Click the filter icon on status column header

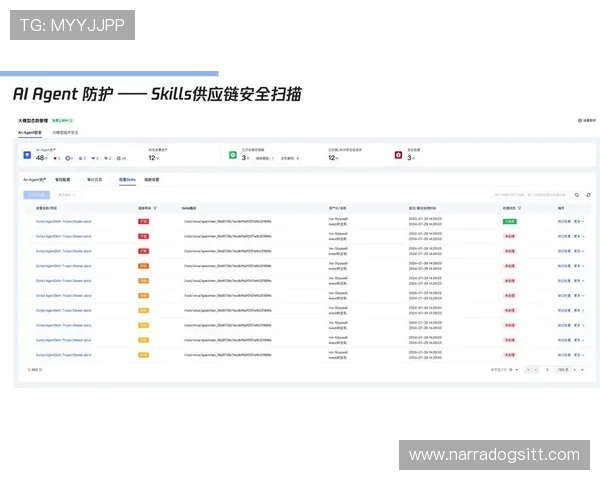pyautogui.click(x=520, y=208)
